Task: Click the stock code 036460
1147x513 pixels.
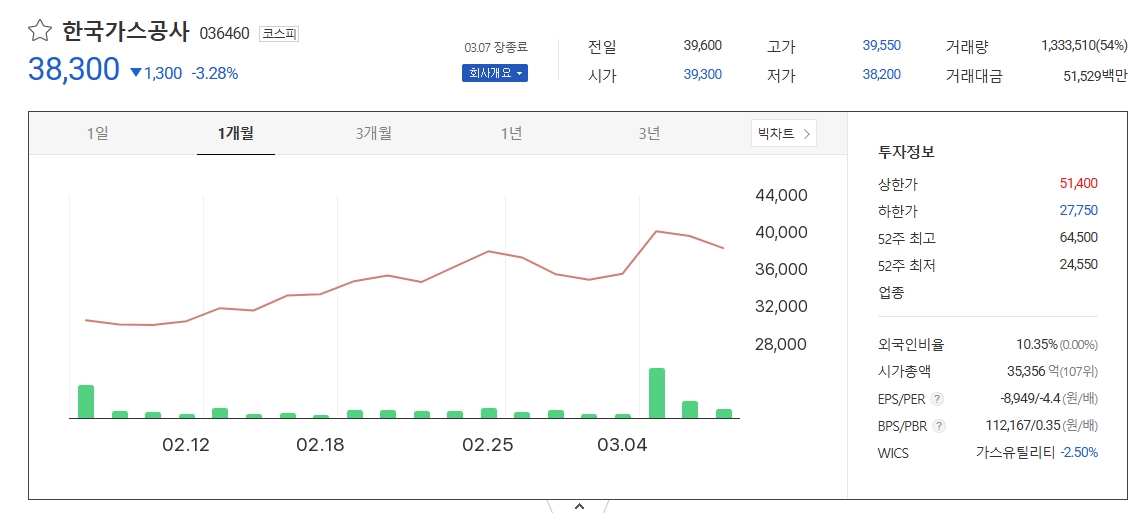Action: point(225,34)
